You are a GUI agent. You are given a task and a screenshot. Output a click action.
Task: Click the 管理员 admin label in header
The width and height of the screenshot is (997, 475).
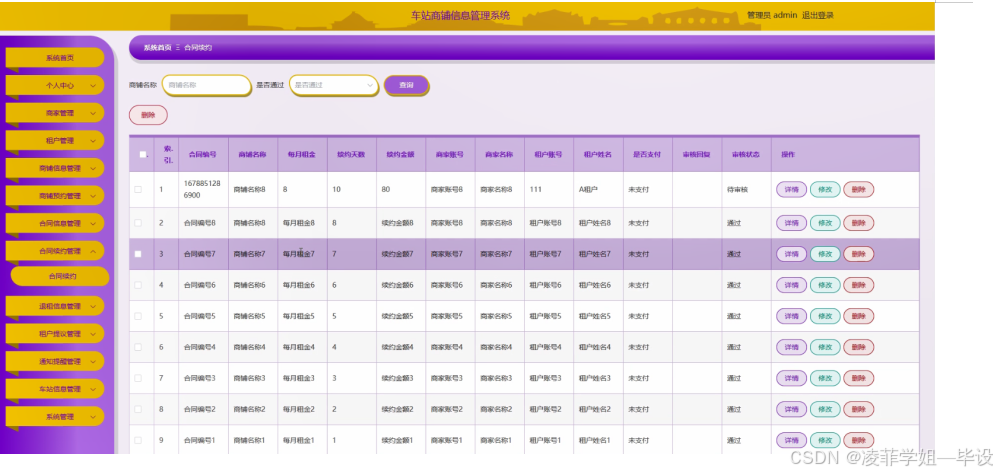pos(772,15)
